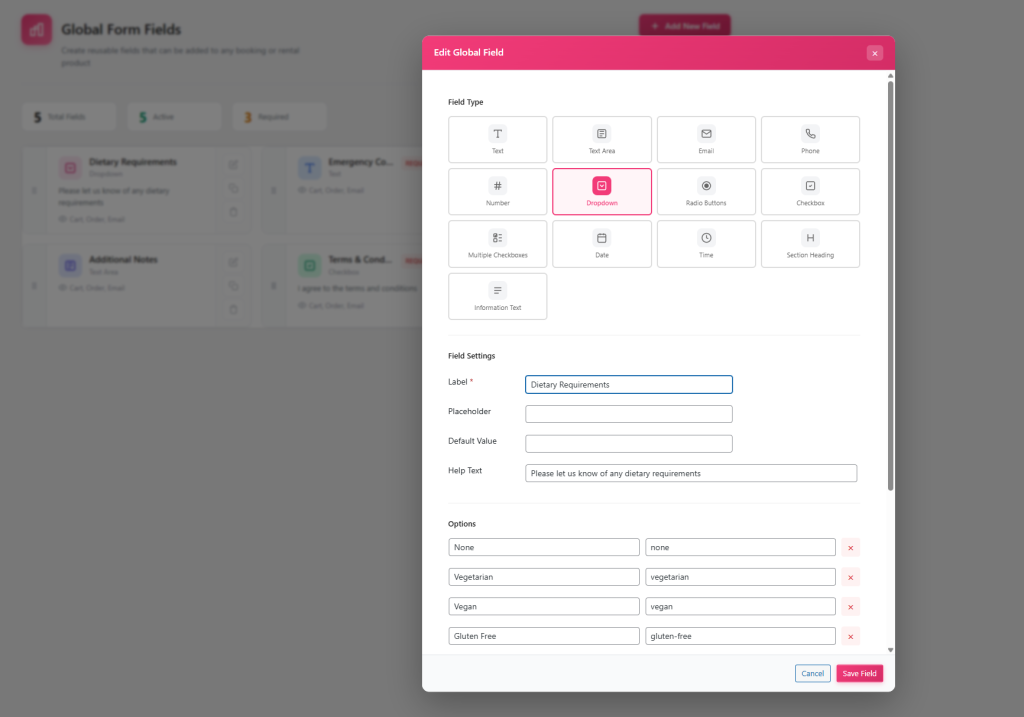This screenshot has height=717, width=1024.
Task: Click into the Placeholder input field
Action: click(628, 414)
